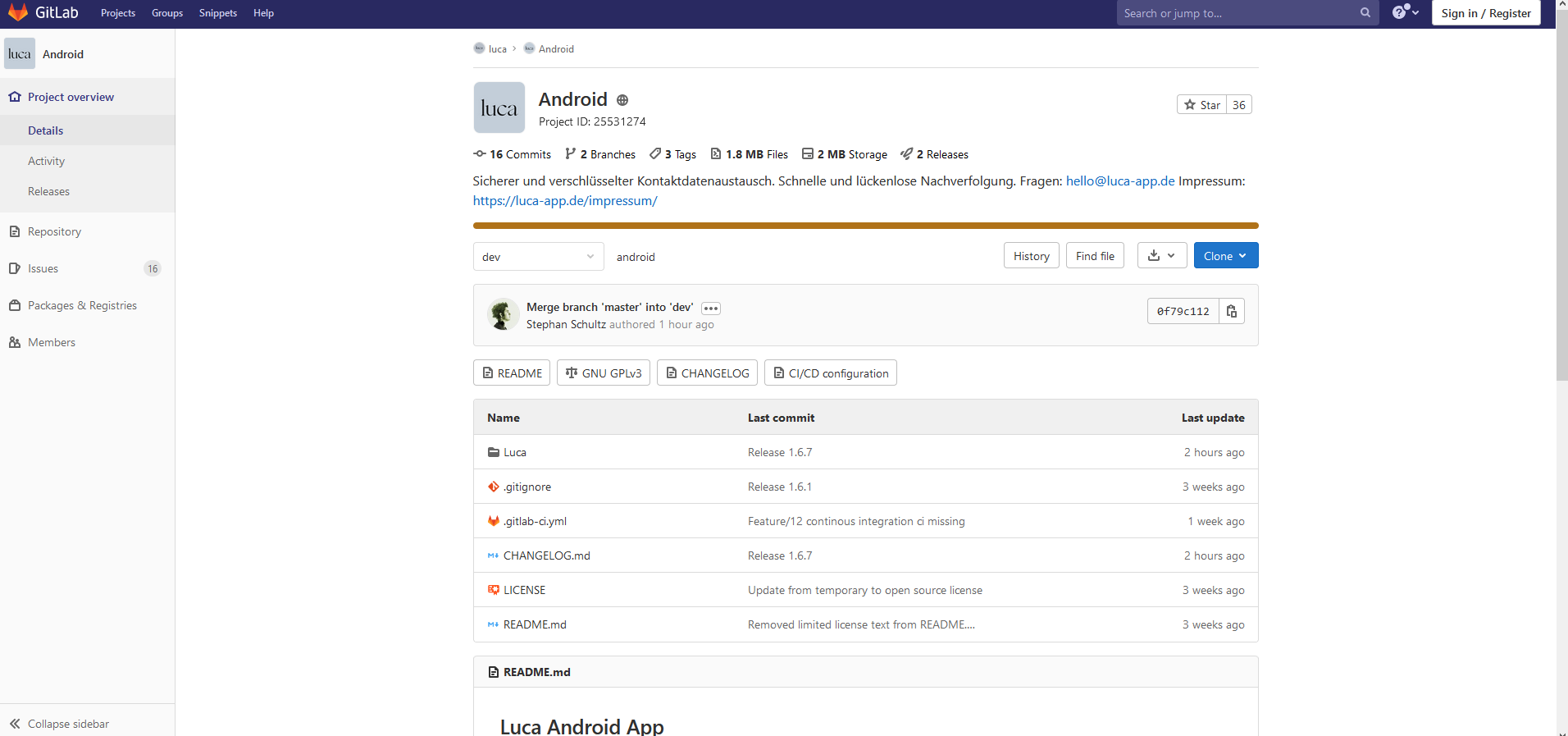Viewport: 1568px width, 736px height.
Task: Open the Projects menu
Action: tap(118, 13)
